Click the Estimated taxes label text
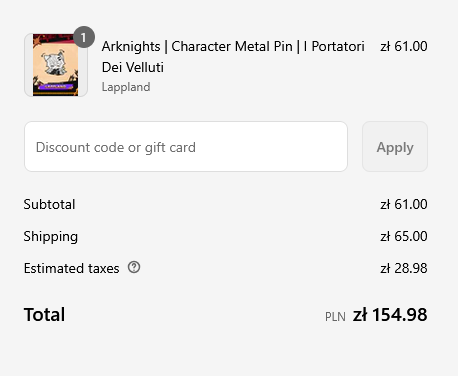The width and height of the screenshot is (458, 376). pyautogui.click(x=71, y=268)
